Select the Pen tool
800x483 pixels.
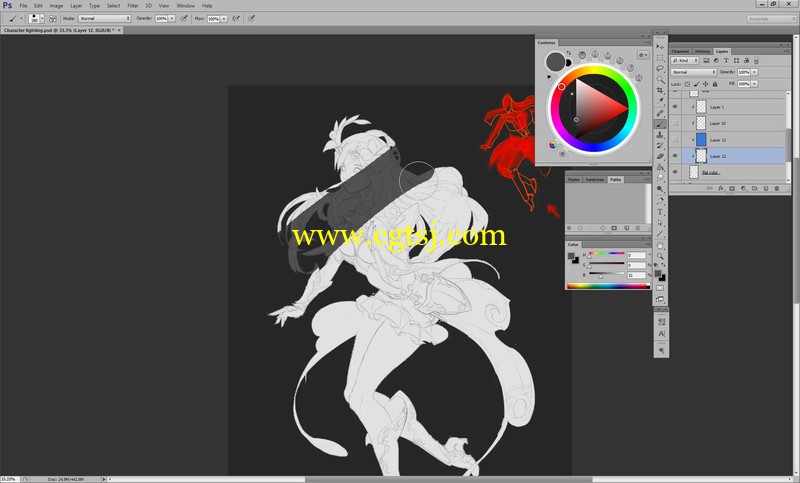click(660, 201)
